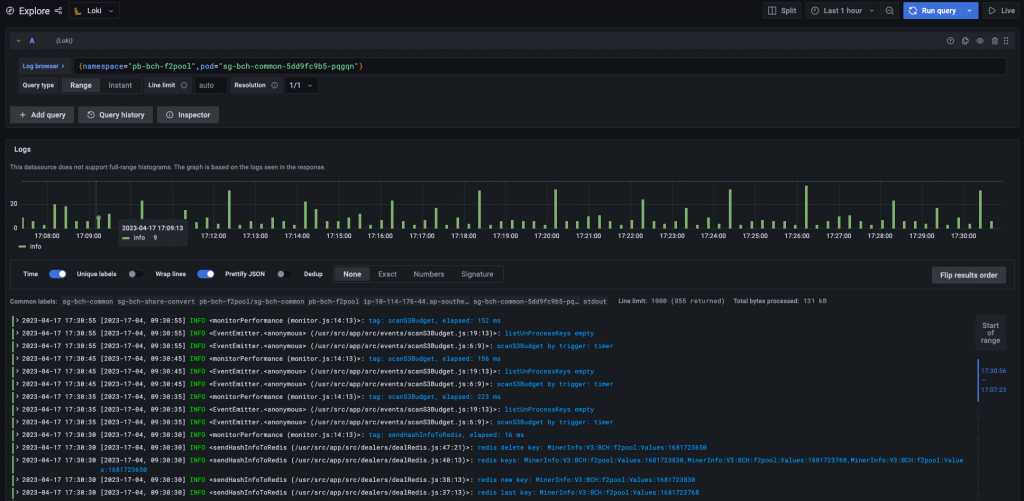The height and width of the screenshot is (501, 1024).
Task: Click Add query button
Action: pyautogui.click(x=42, y=114)
